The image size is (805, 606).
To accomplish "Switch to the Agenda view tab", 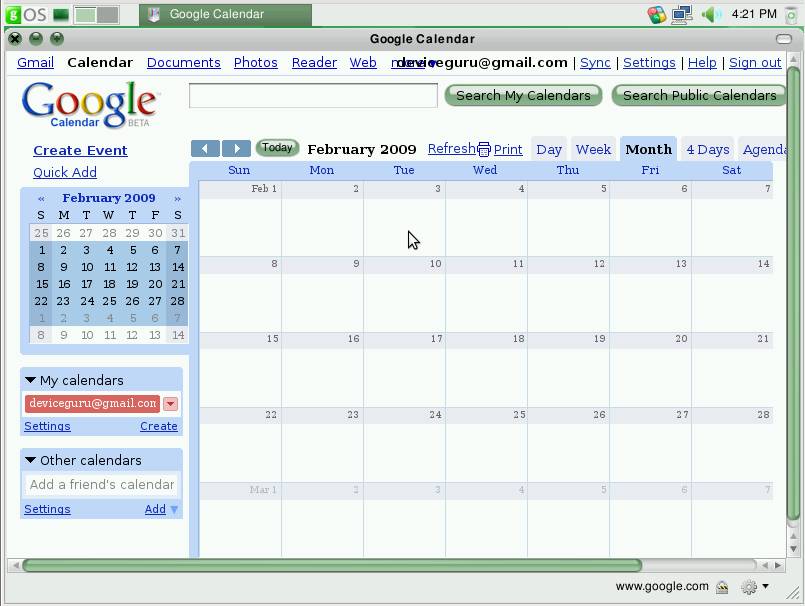I will (x=764, y=149).
